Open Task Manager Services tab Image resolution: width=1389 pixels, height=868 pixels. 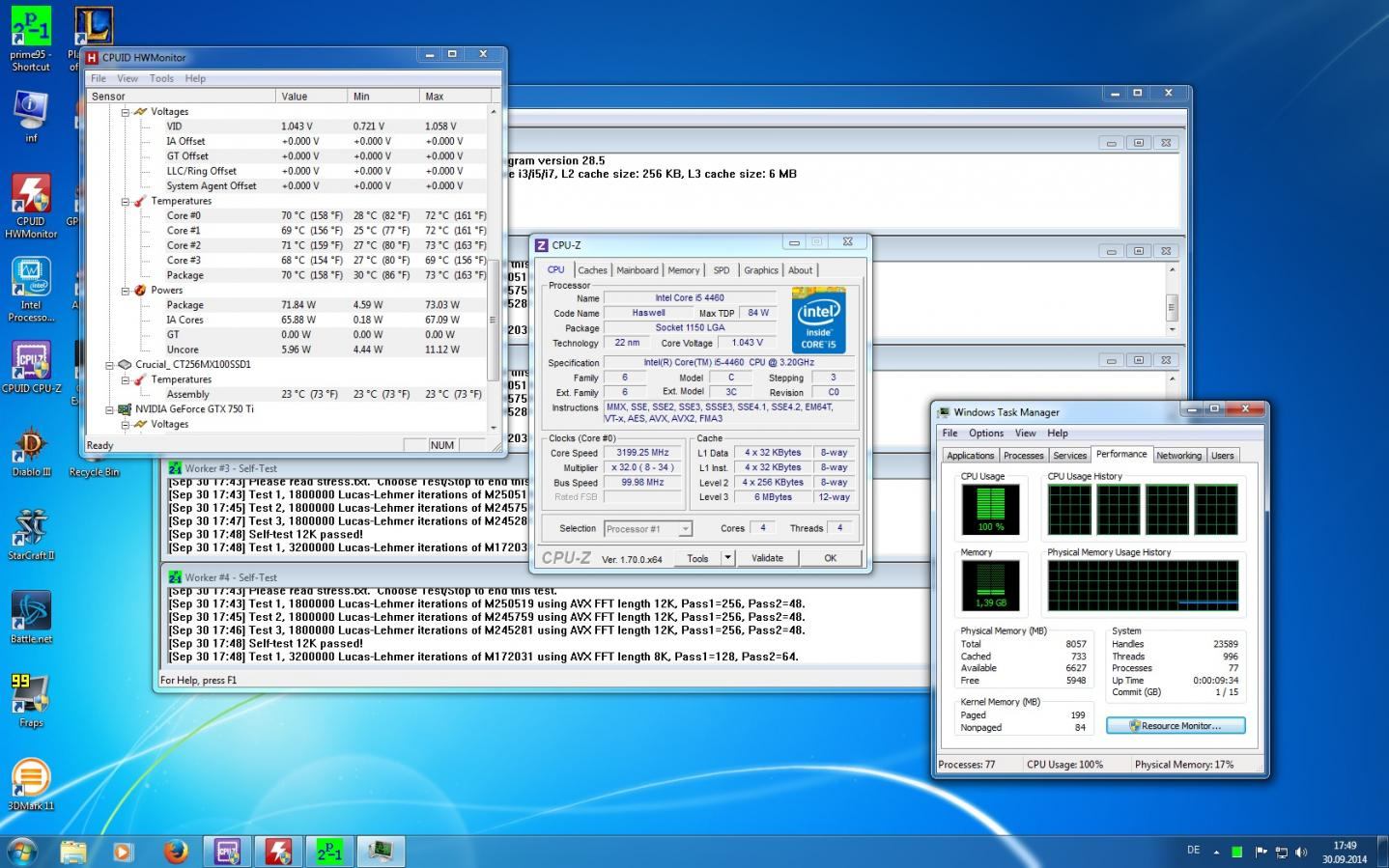1069,456
